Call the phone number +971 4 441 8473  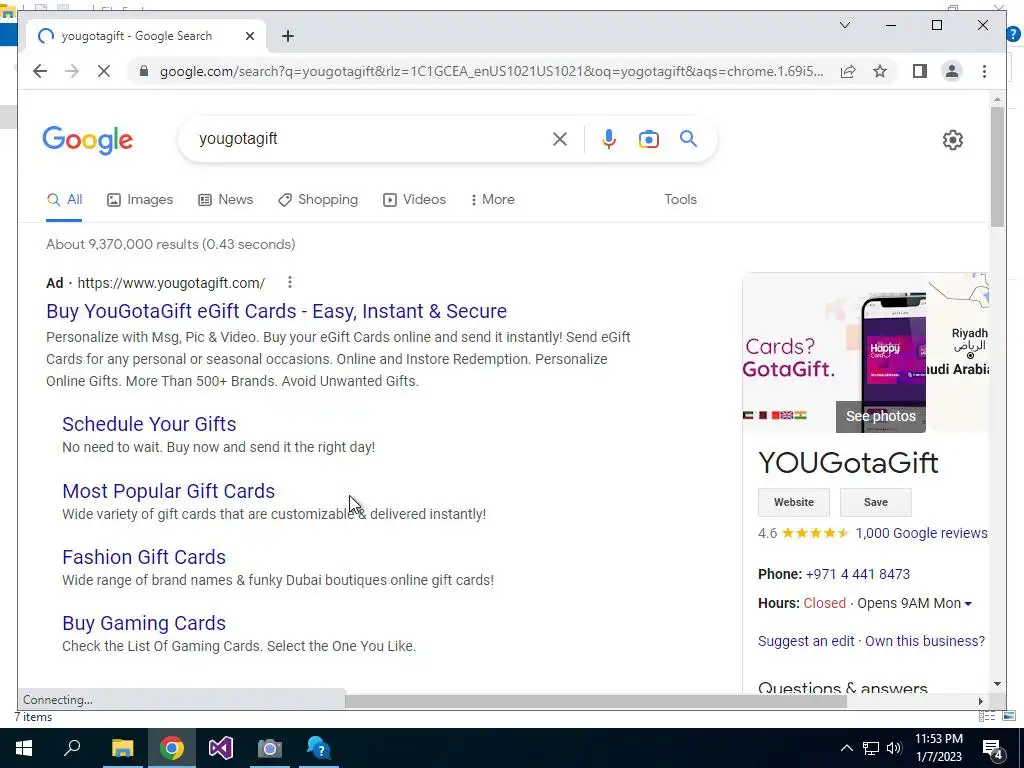(x=857, y=574)
